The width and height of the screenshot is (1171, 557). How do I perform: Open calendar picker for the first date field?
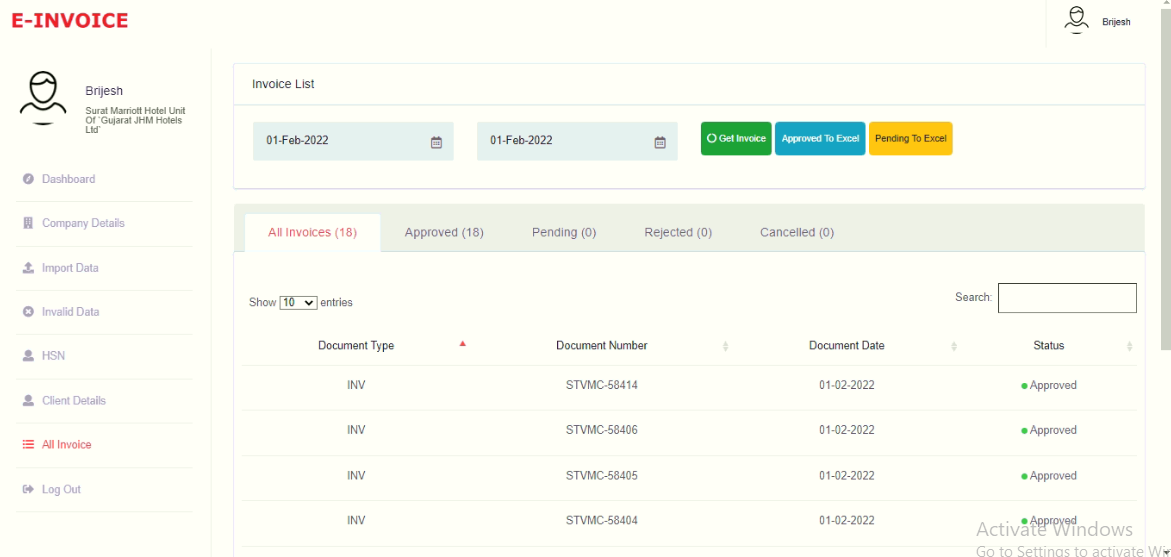pos(436,142)
